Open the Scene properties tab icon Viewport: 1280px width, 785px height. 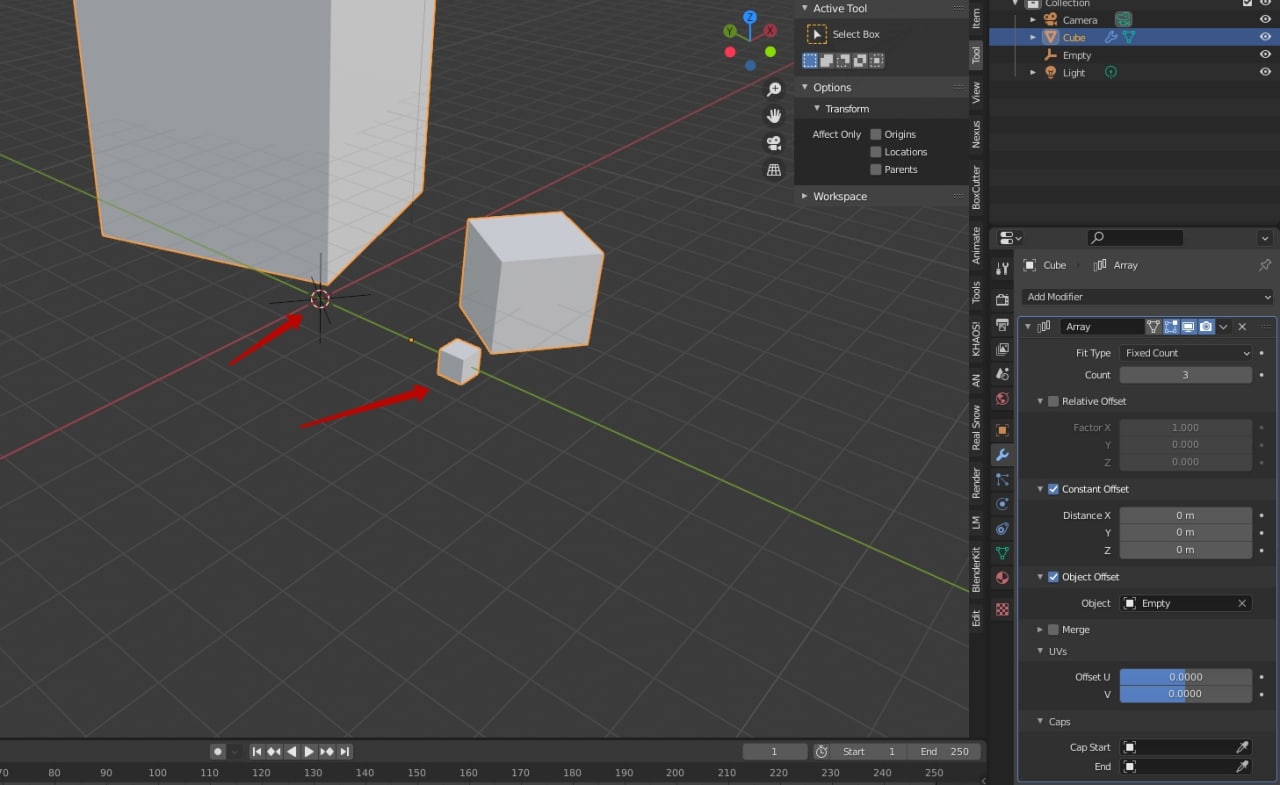coord(1002,374)
